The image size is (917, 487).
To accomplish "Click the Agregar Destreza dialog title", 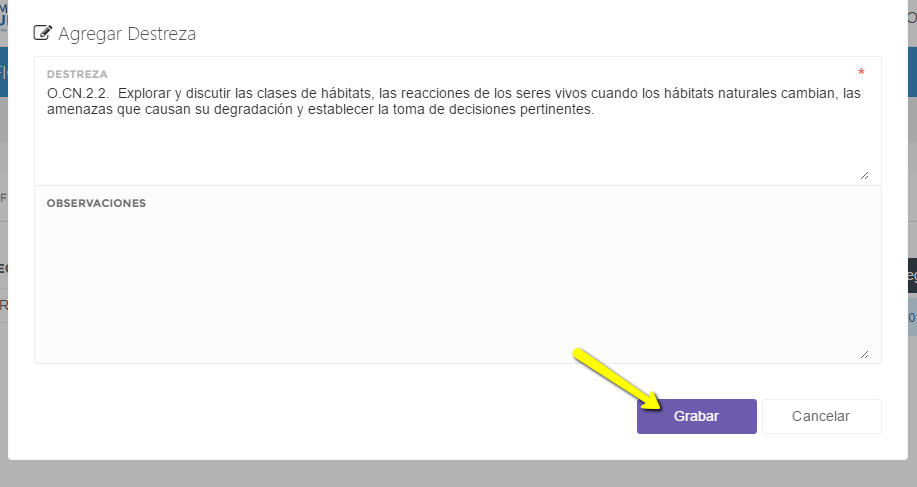I will pos(127,34).
